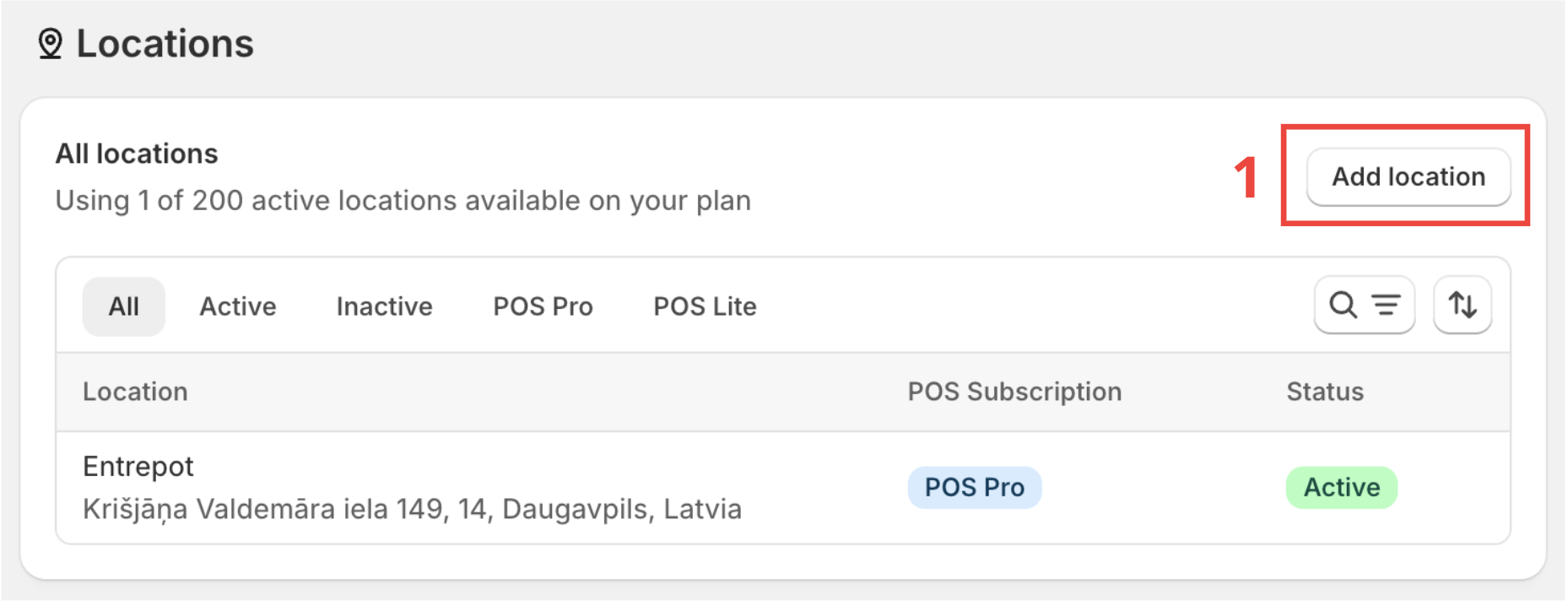Select the POS Pro filter tab

543,306
